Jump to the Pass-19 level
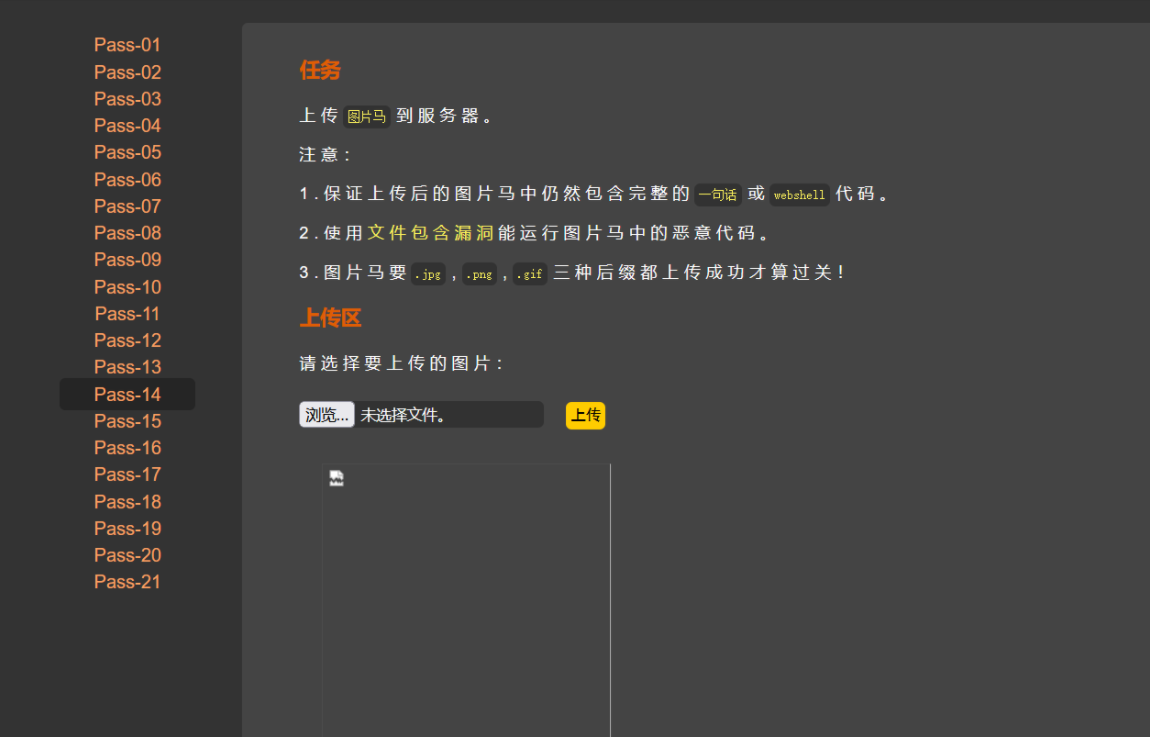Screen dimensions: 1150x739 pos(127,528)
